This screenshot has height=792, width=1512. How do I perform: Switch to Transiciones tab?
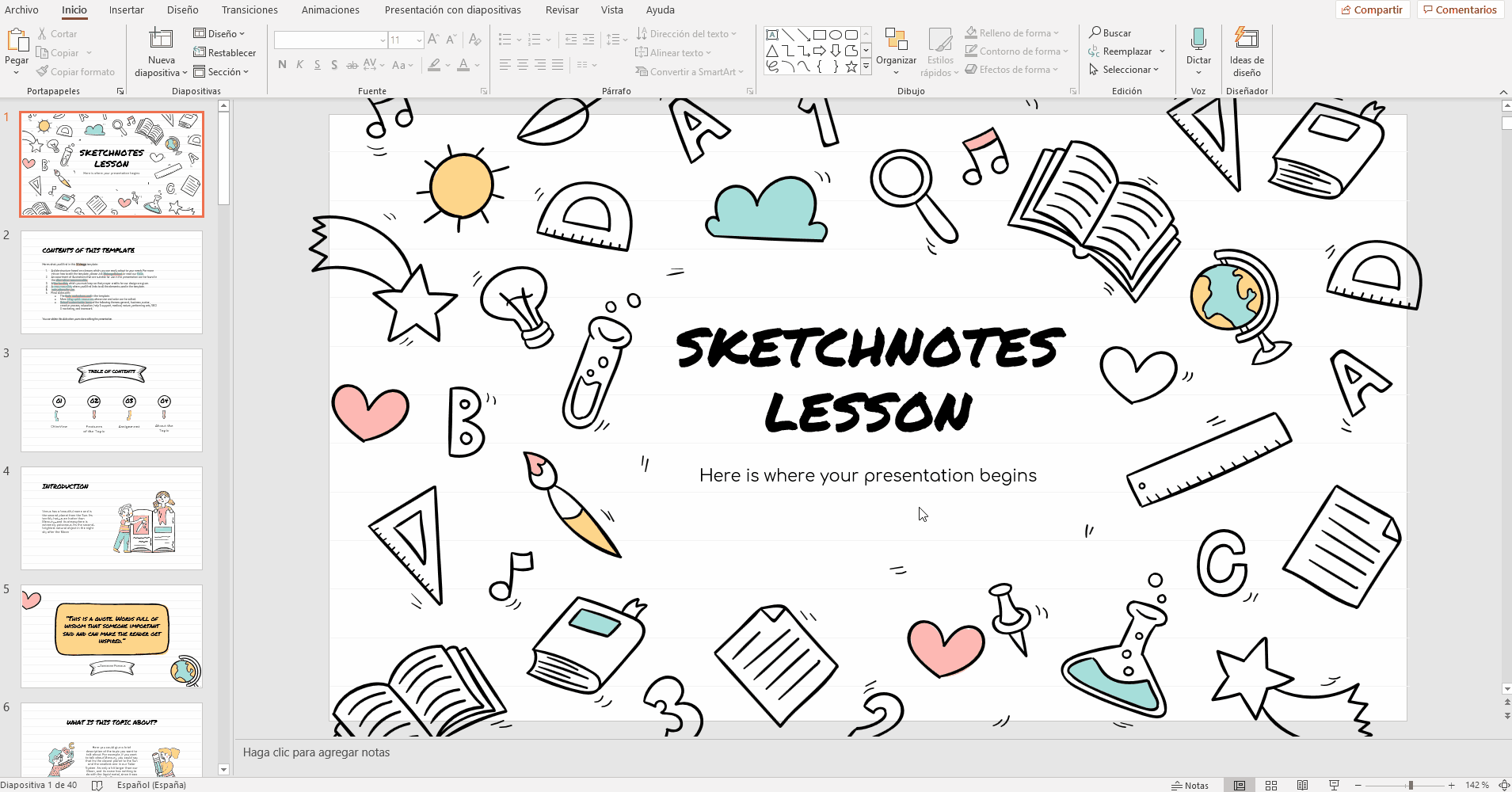tap(249, 10)
